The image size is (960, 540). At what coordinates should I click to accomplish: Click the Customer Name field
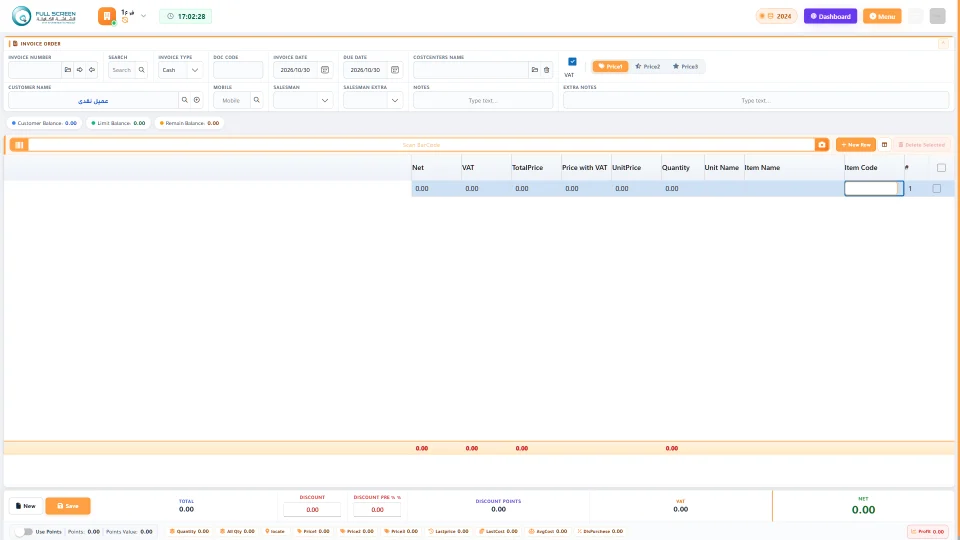tap(93, 100)
